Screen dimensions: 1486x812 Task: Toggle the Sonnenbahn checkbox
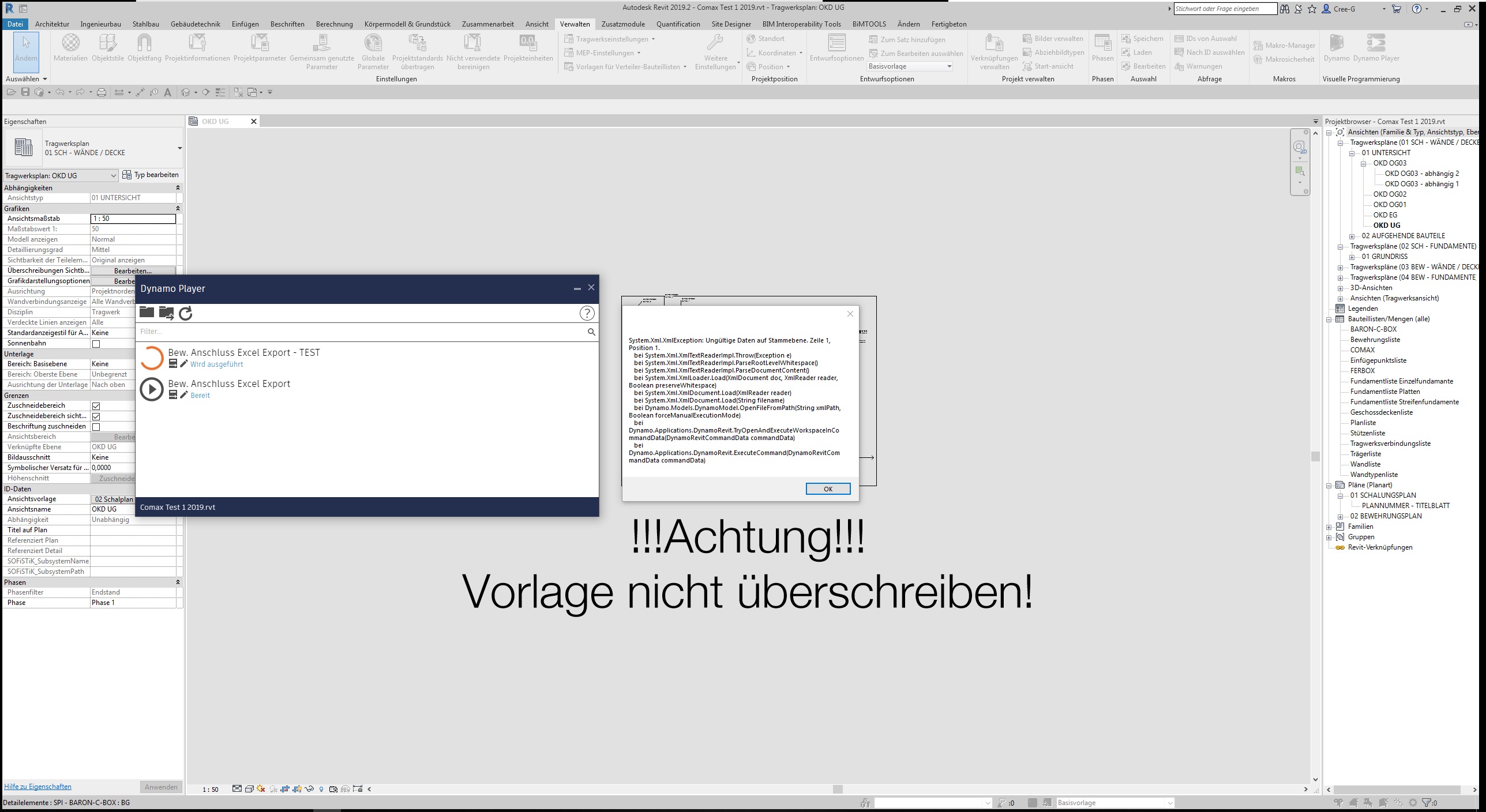coord(96,344)
